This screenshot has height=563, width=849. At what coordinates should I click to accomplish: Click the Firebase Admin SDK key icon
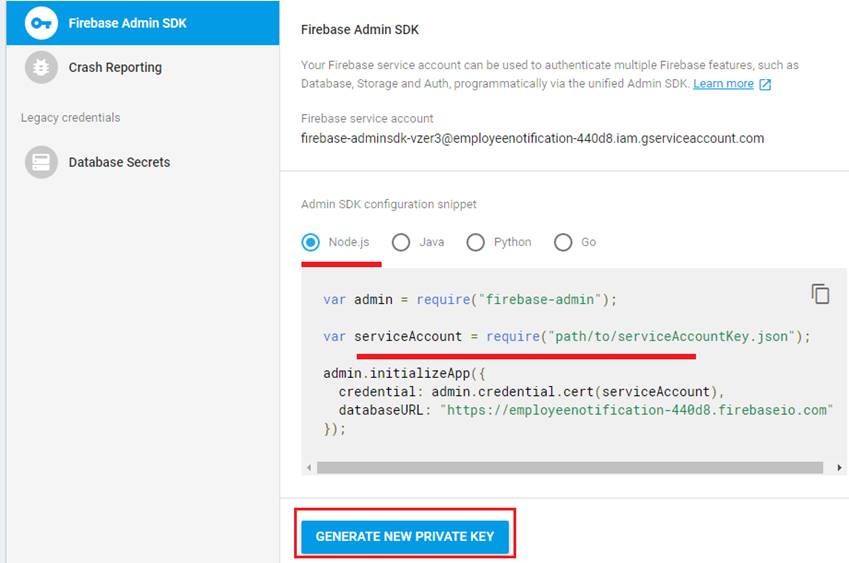41,23
